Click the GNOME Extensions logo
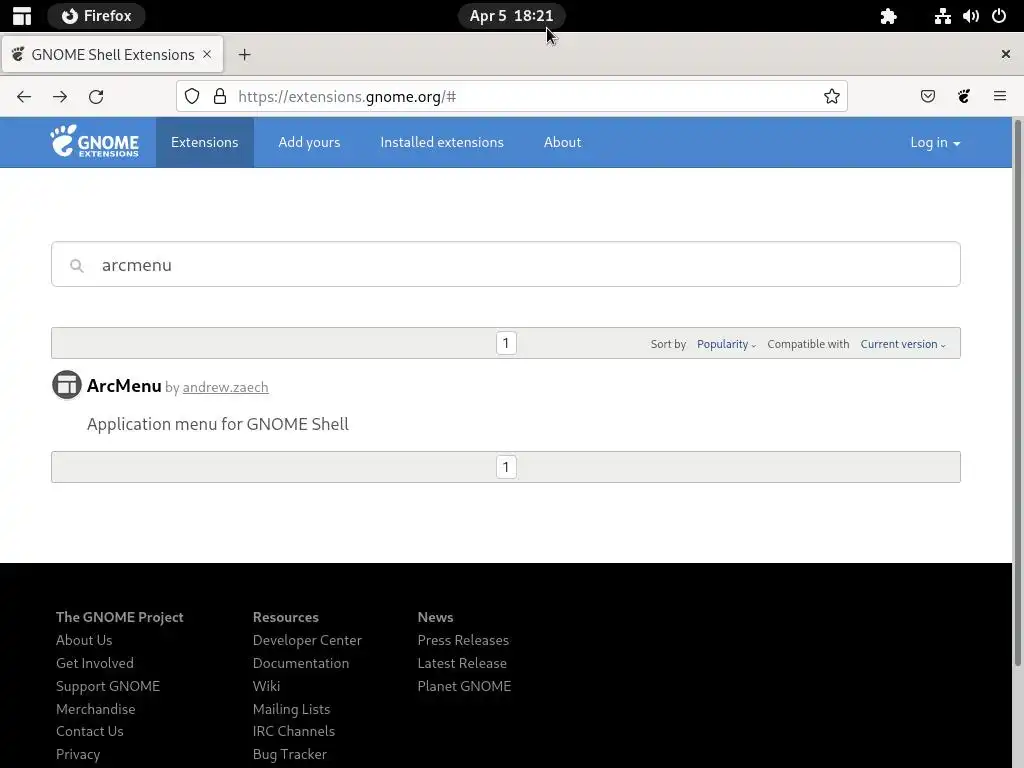The width and height of the screenshot is (1024, 768). point(95,142)
